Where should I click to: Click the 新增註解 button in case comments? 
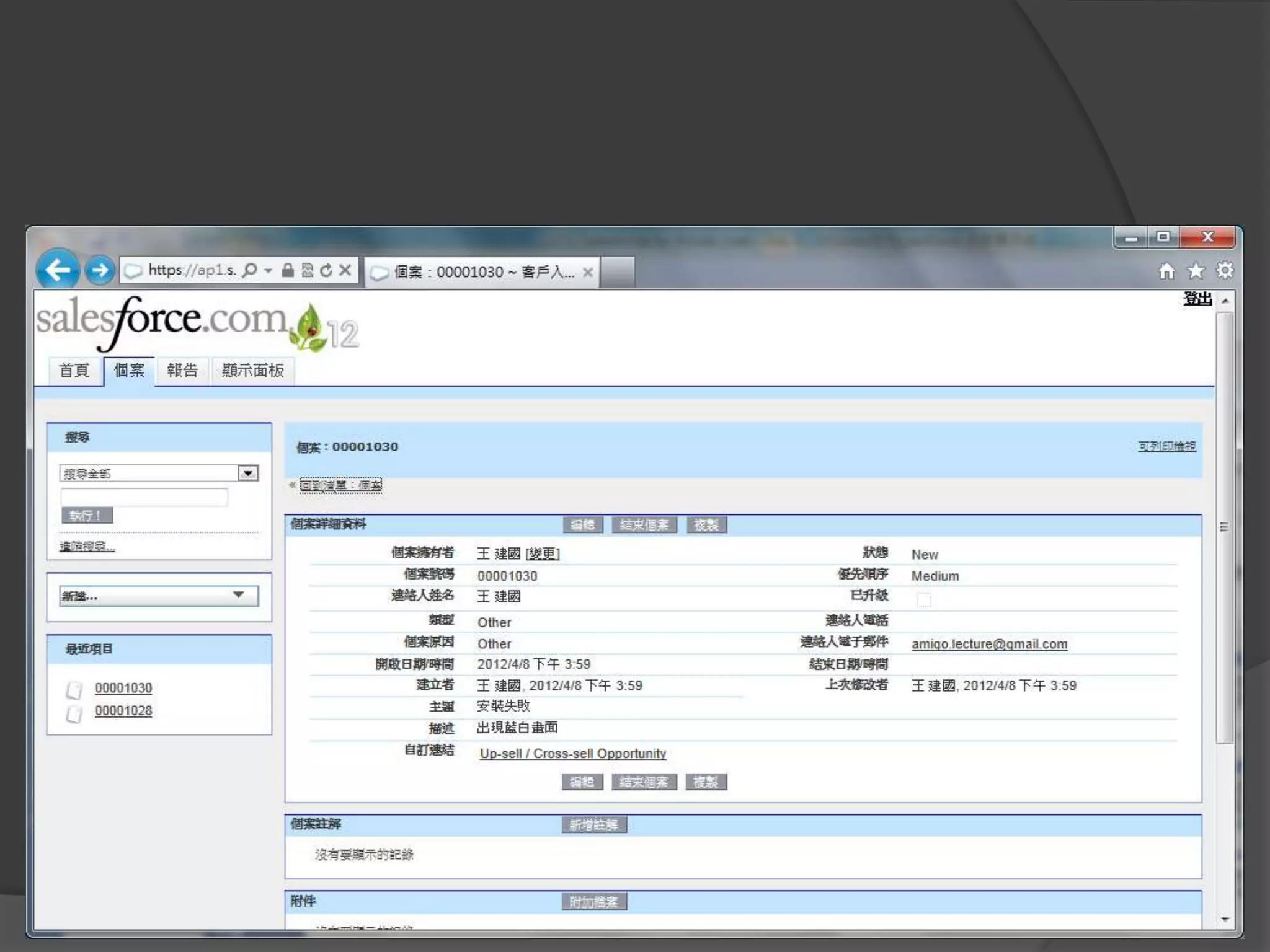coord(593,825)
